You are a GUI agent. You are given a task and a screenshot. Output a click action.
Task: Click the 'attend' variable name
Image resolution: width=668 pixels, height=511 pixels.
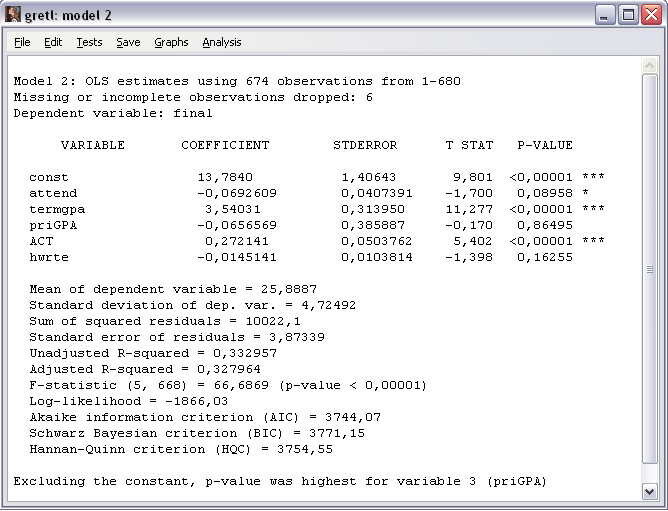[53, 193]
